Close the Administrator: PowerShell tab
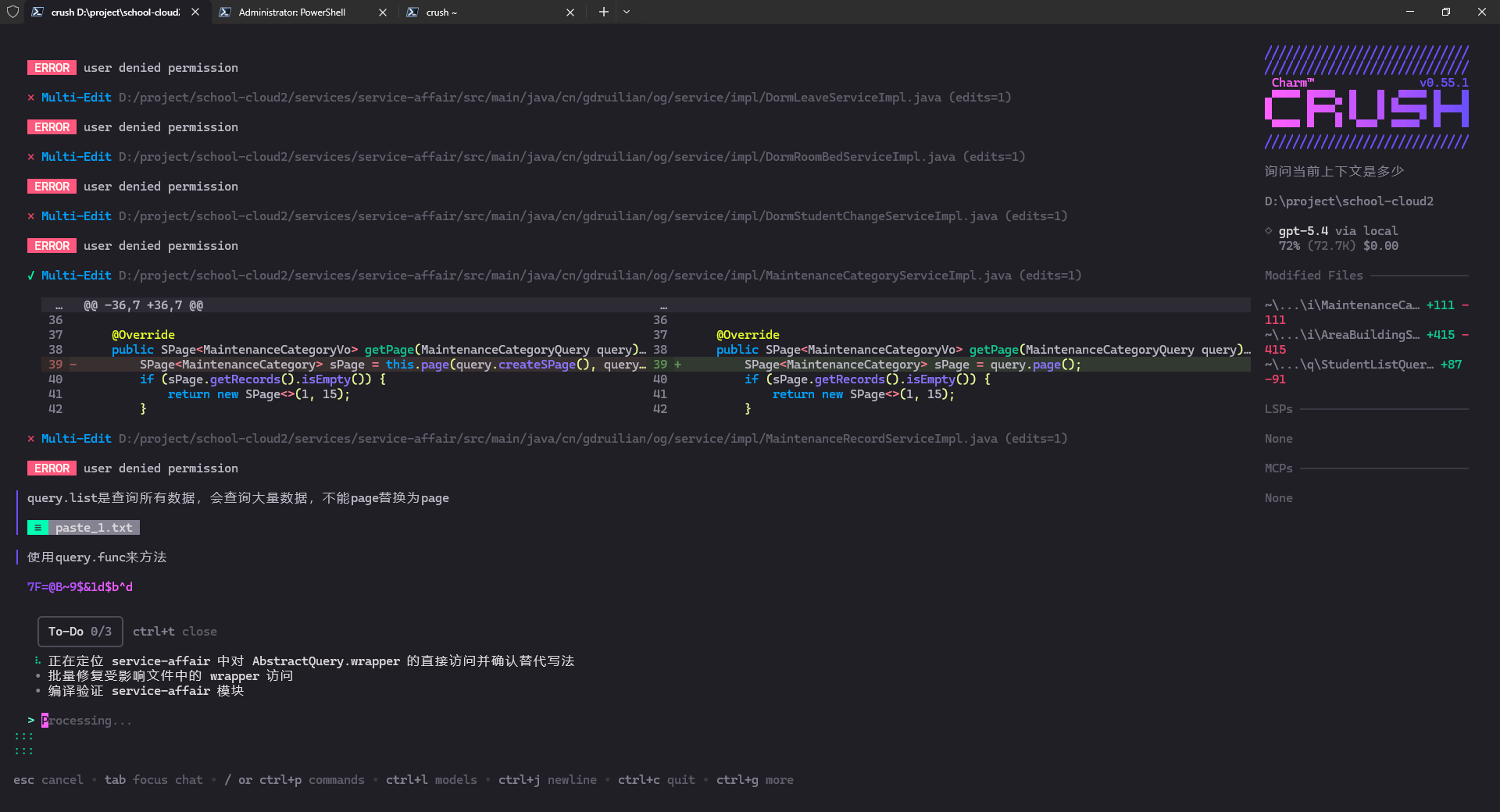 pyautogui.click(x=383, y=12)
